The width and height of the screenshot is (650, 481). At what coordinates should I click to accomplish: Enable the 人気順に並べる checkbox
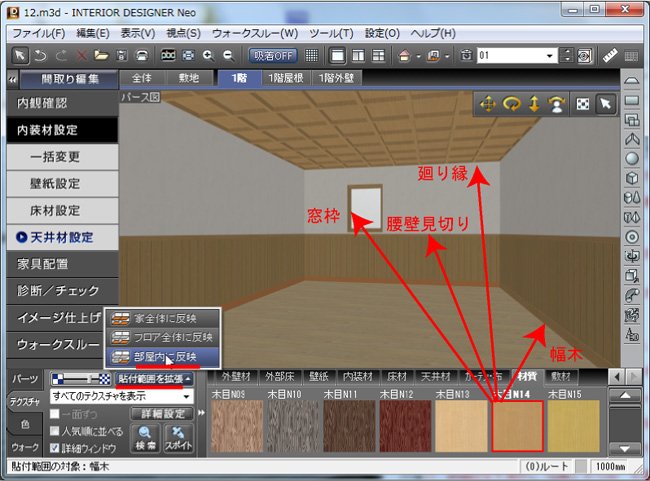click(x=55, y=431)
